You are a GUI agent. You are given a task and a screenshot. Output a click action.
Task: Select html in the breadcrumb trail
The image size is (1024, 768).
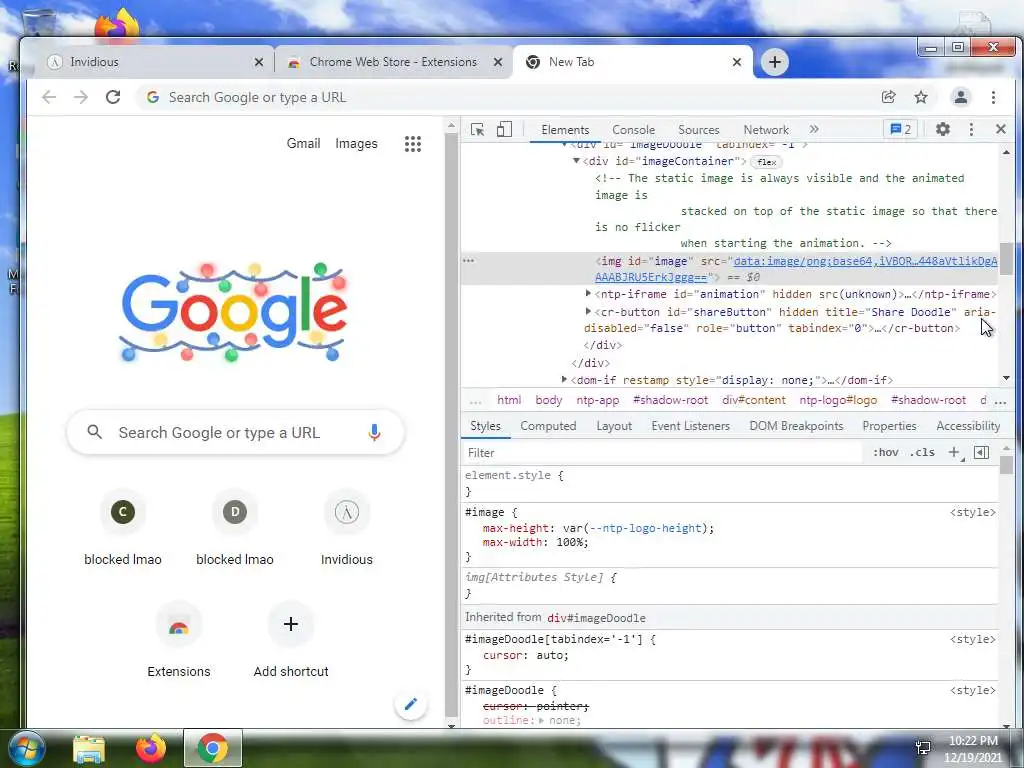pyautogui.click(x=509, y=400)
